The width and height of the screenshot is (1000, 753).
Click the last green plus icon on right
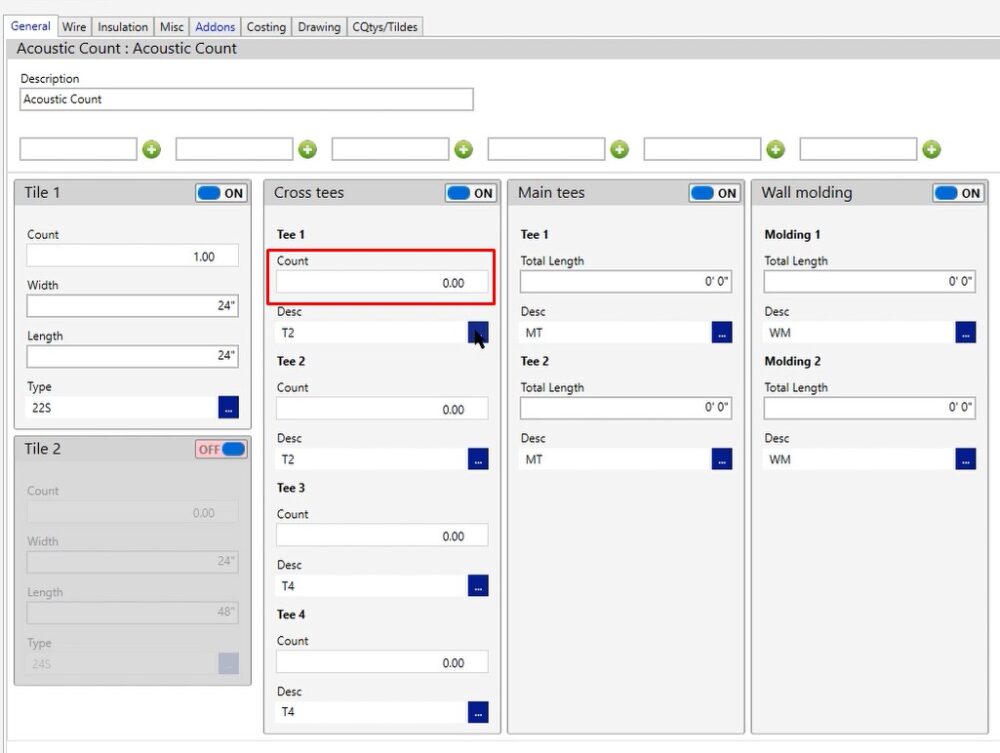[x=931, y=150]
